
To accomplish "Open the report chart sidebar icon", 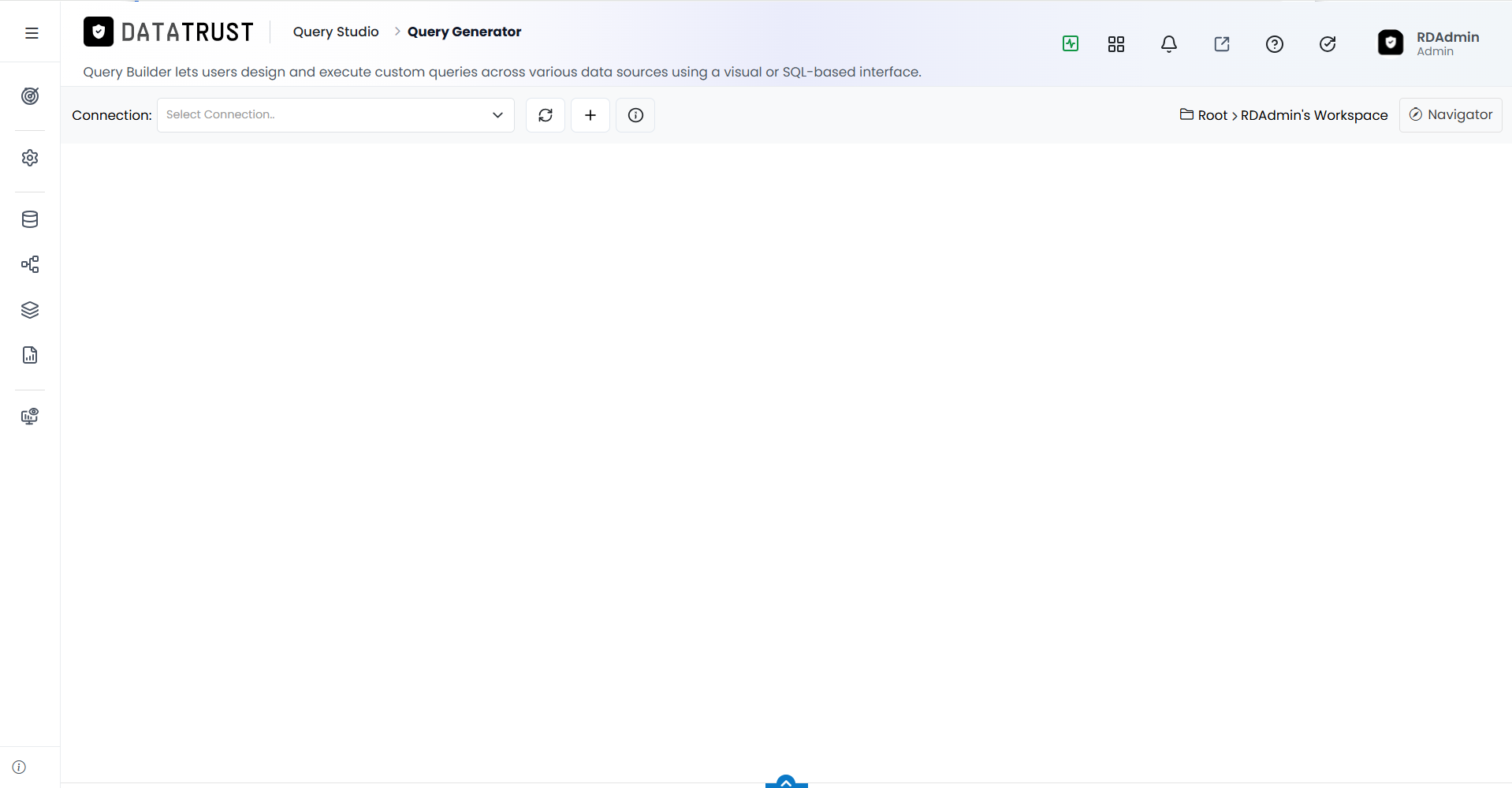I will coord(30,355).
